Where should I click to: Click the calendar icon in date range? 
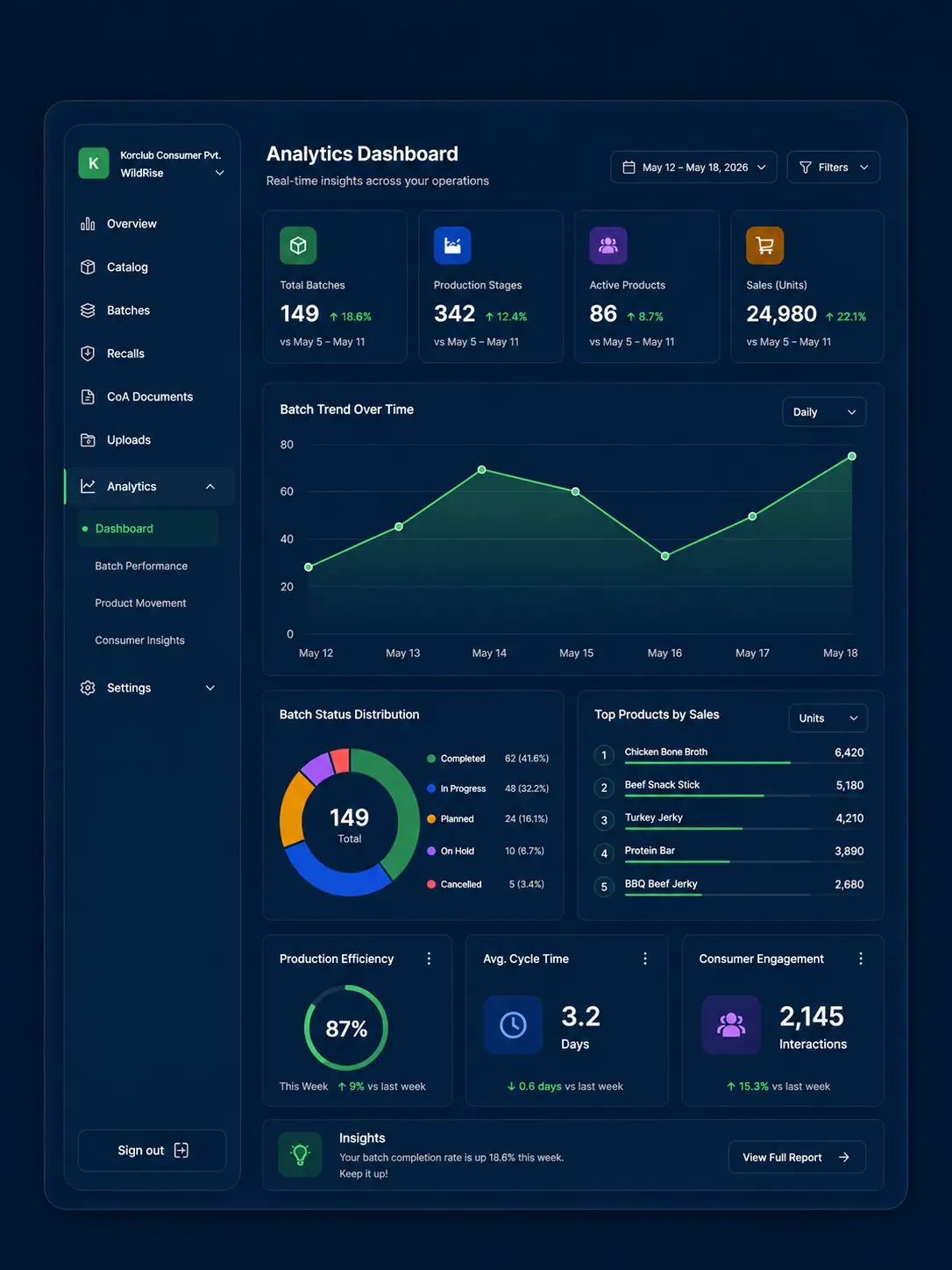[x=629, y=168]
